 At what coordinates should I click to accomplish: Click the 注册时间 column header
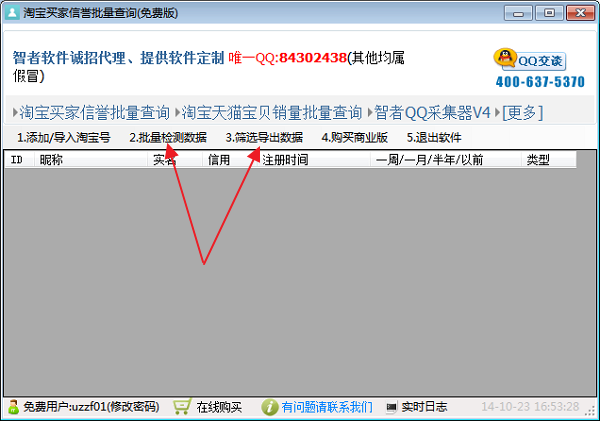click(x=313, y=160)
